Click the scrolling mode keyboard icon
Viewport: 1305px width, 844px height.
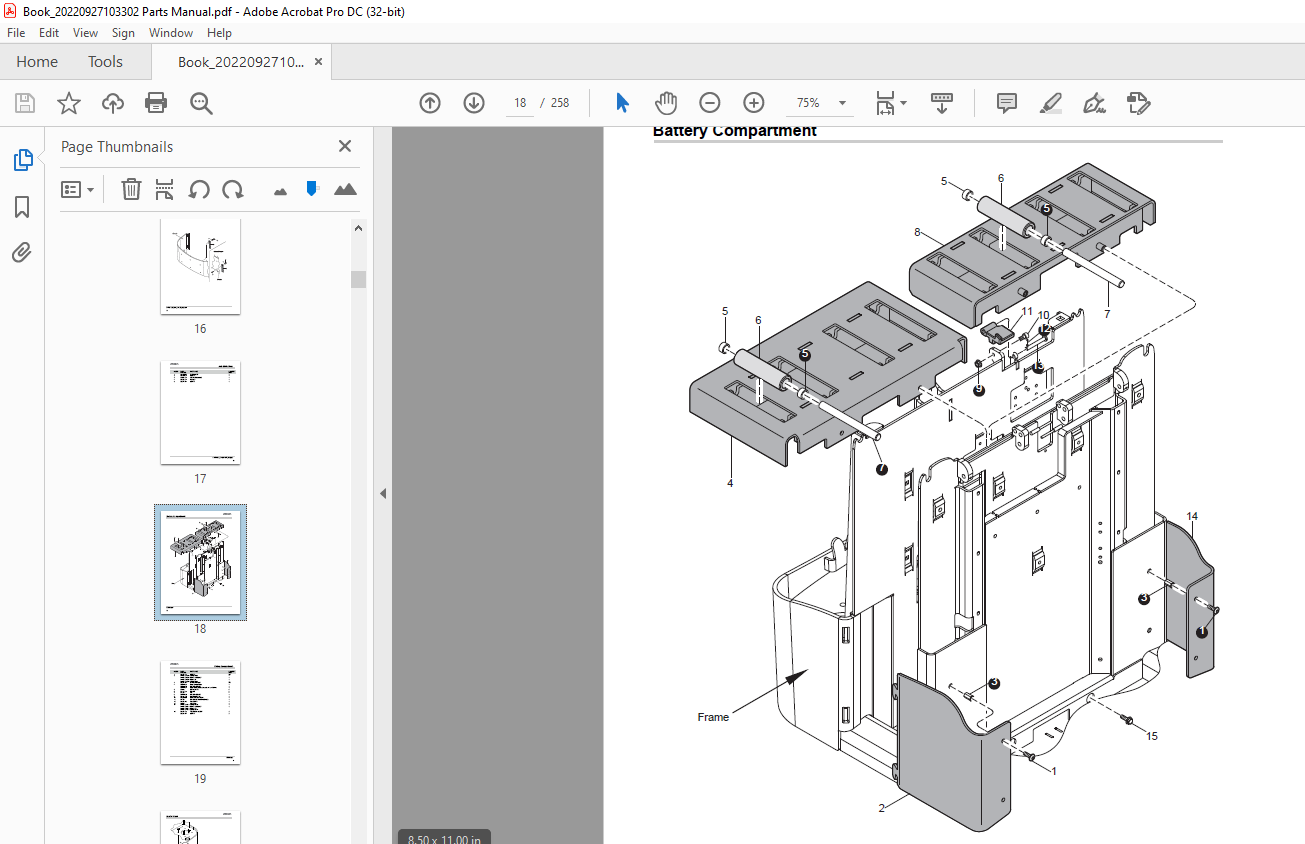pyautogui.click(x=941, y=103)
